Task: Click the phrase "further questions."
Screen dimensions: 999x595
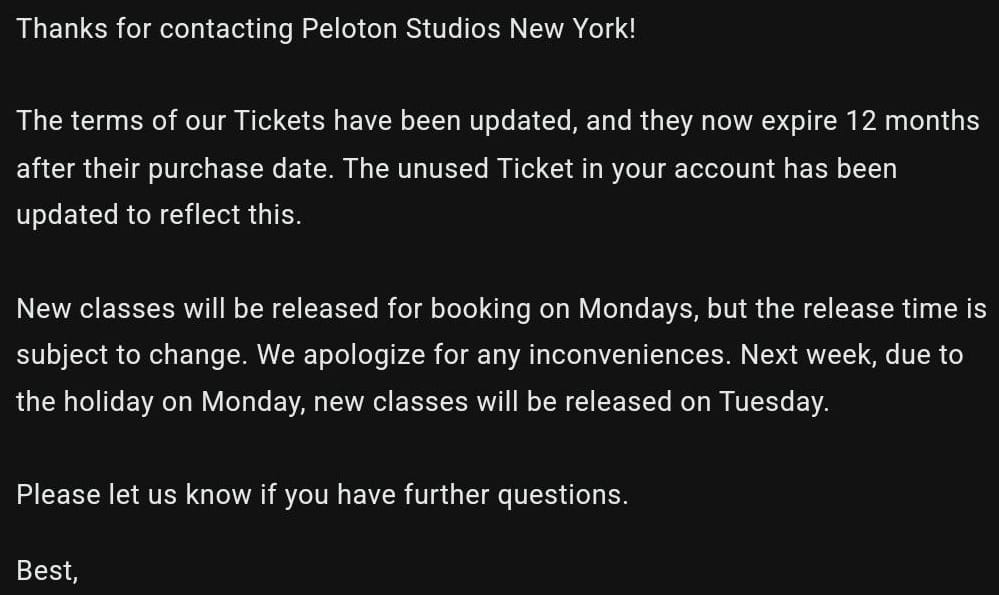Action: (515, 494)
